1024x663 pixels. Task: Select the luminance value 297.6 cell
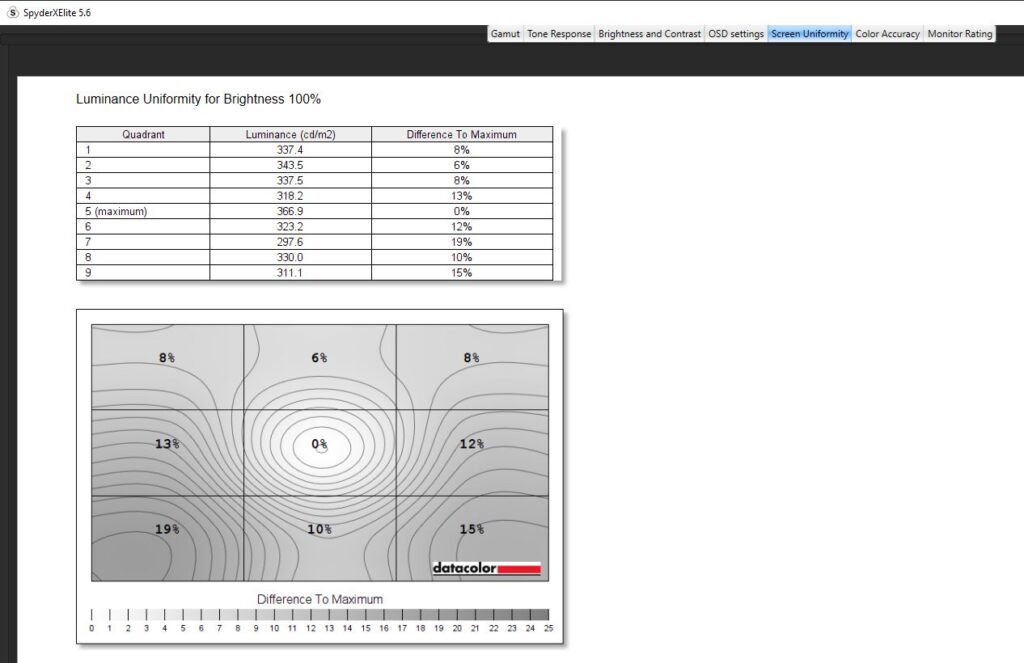291,242
